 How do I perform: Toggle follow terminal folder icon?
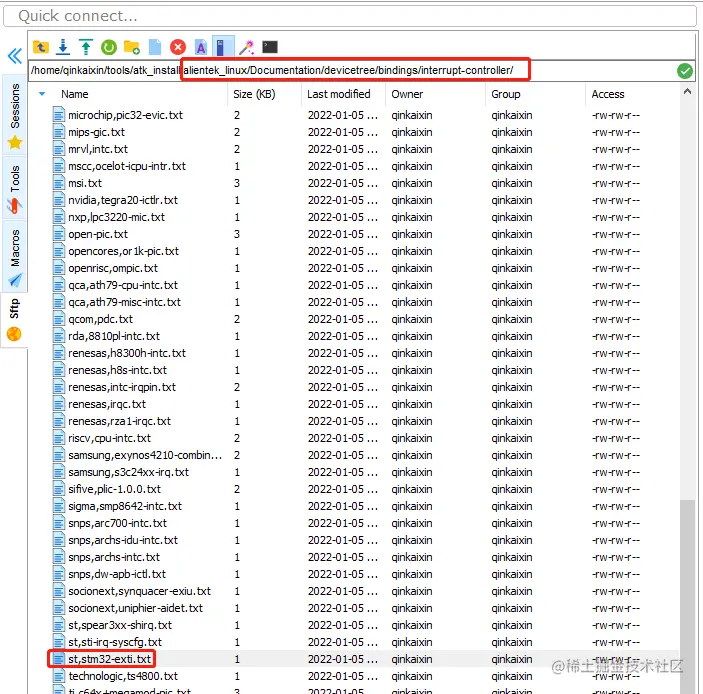pos(222,47)
